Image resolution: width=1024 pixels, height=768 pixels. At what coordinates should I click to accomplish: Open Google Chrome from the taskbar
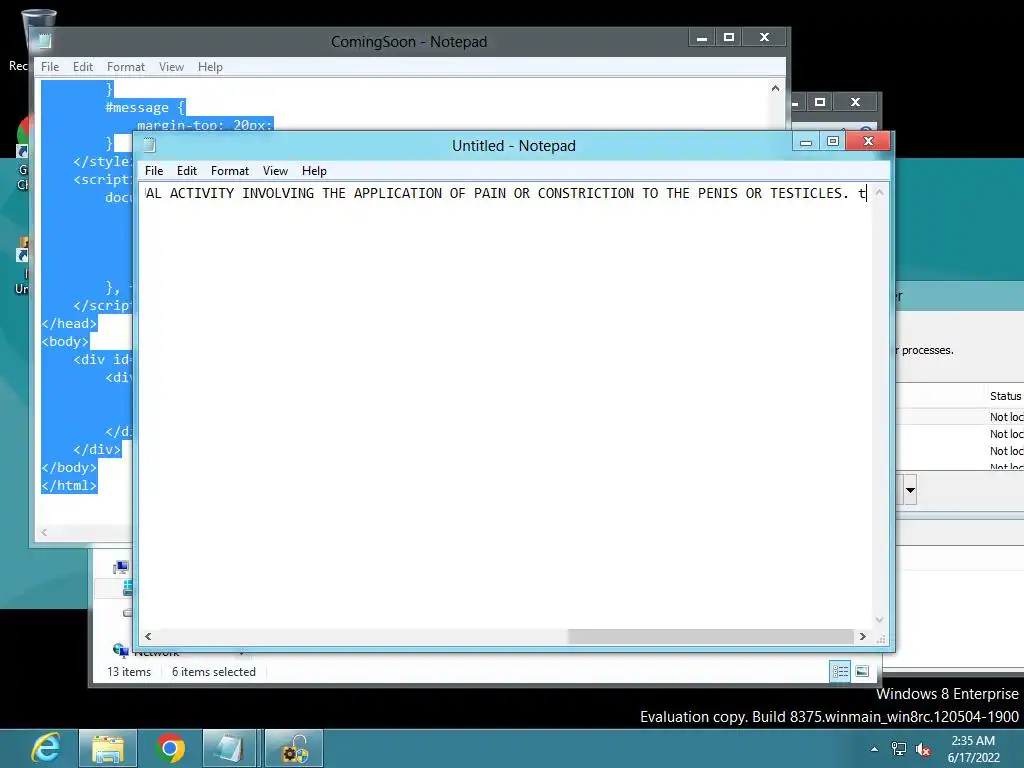click(x=170, y=748)
